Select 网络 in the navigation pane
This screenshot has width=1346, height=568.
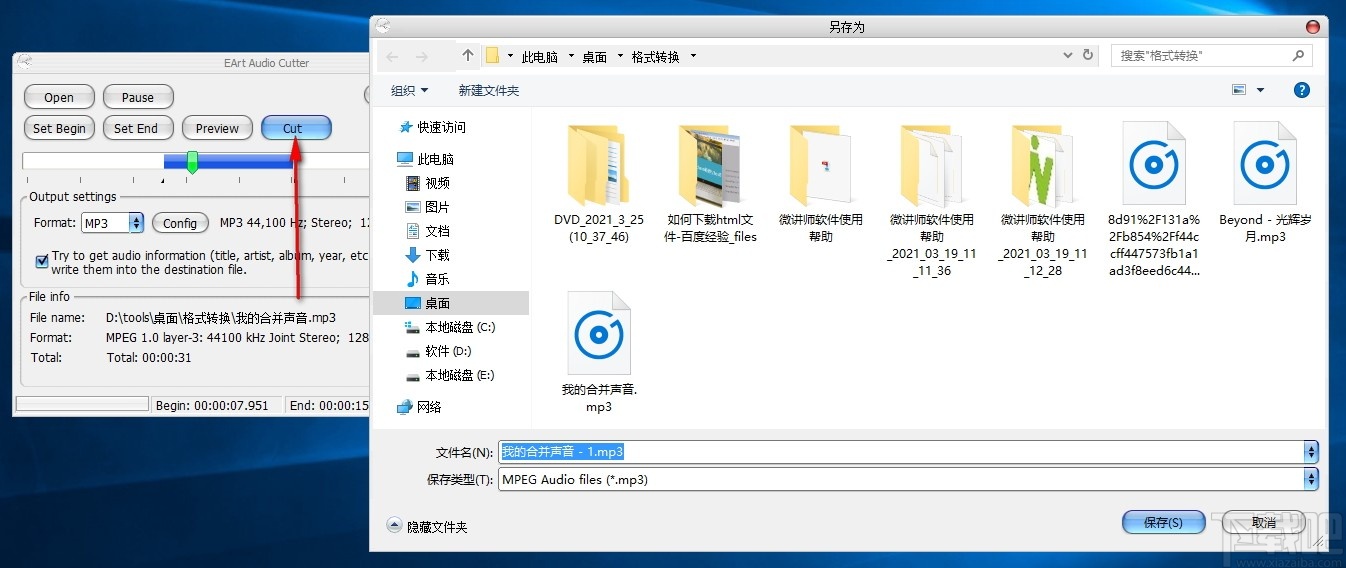pos(419,407)
